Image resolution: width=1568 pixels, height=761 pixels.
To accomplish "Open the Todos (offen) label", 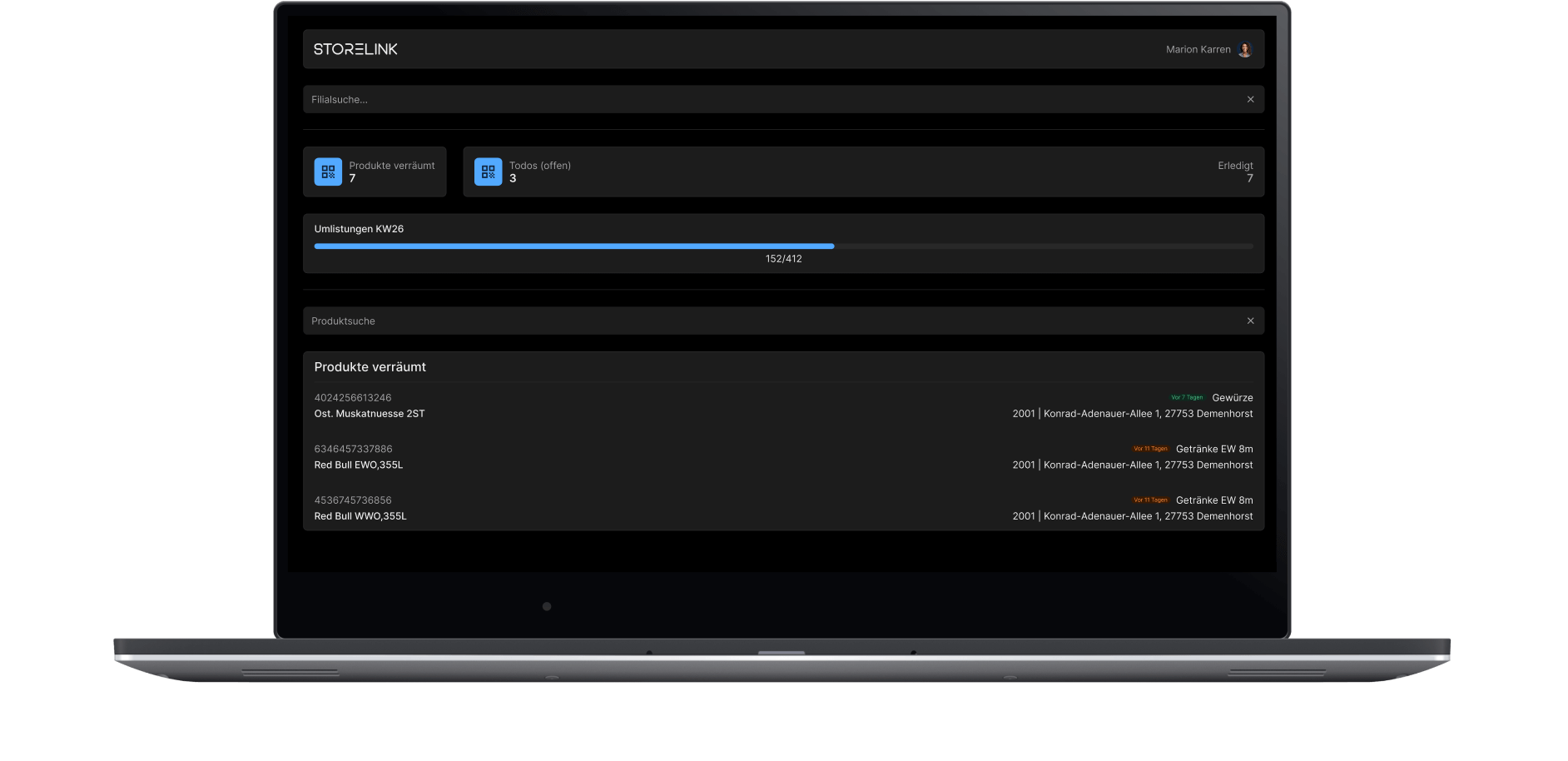I will pyautogui.click(x=540, y=166).
